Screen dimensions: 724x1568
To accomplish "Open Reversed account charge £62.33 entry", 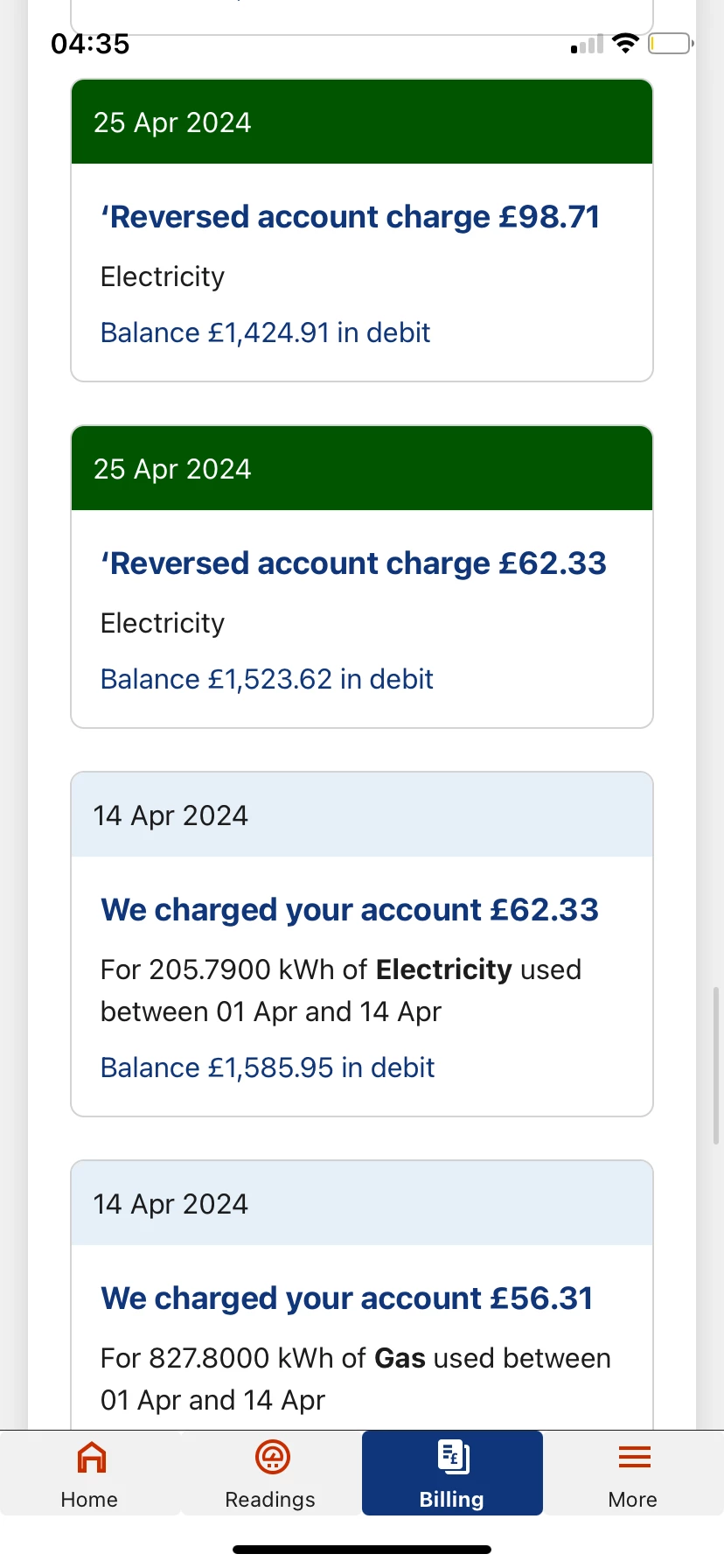I will (x=353, y=563).
